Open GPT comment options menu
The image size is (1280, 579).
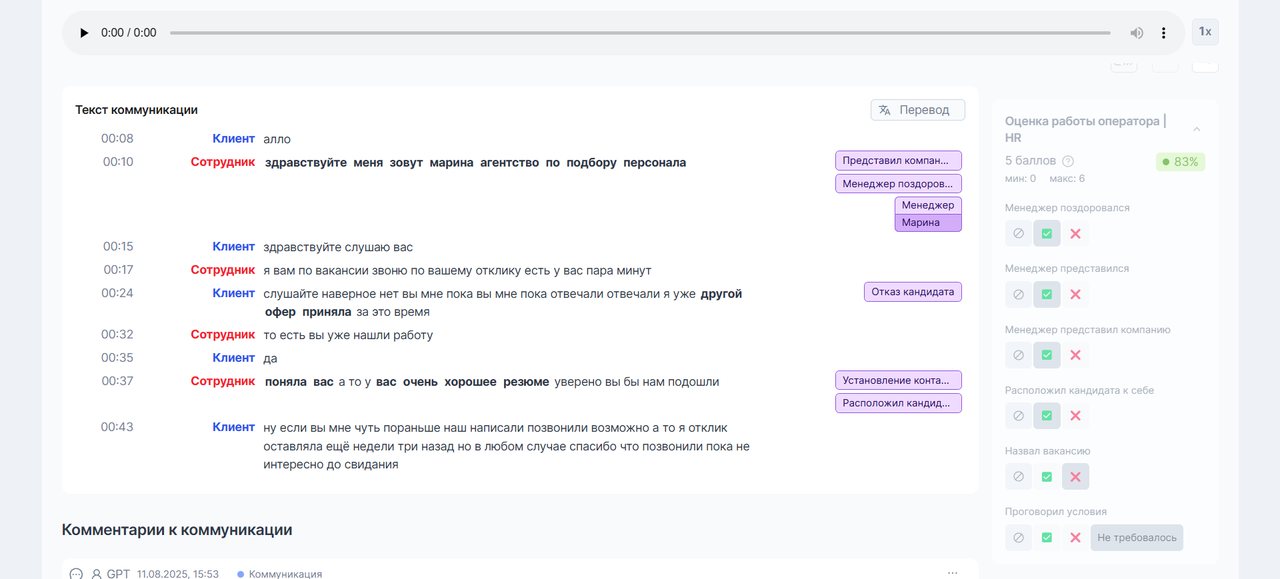point(952,573)
